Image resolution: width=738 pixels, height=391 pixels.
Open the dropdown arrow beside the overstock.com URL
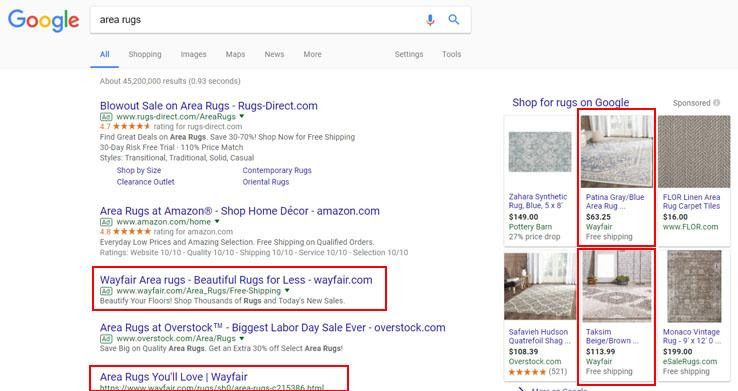click(242, 338)
